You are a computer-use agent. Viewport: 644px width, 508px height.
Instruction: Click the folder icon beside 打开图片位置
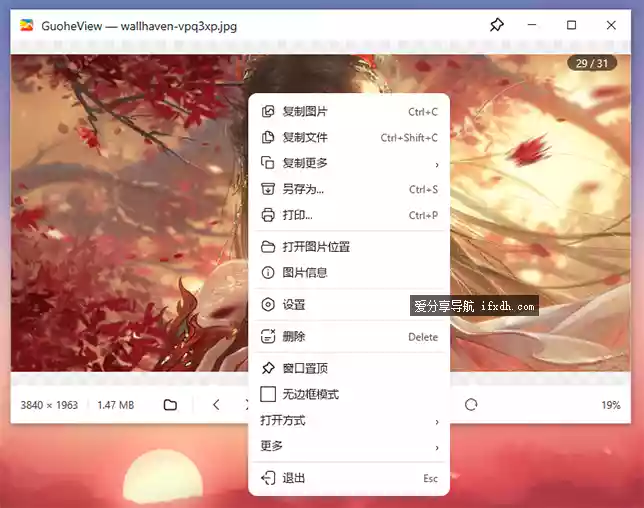(268, 247)
